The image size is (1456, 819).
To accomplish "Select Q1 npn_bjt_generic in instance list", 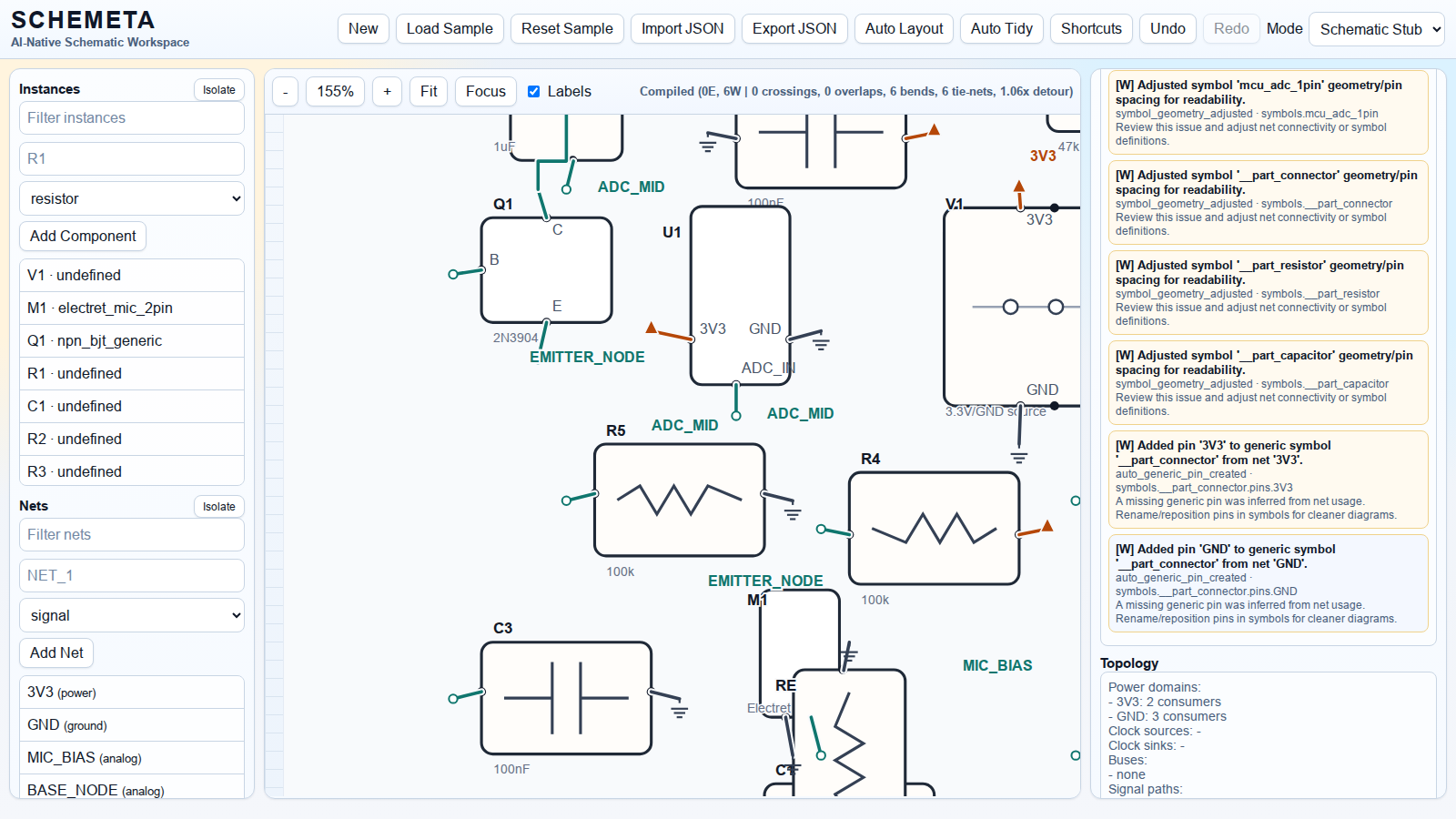I will pyautogui.click(x=132, y=341).
